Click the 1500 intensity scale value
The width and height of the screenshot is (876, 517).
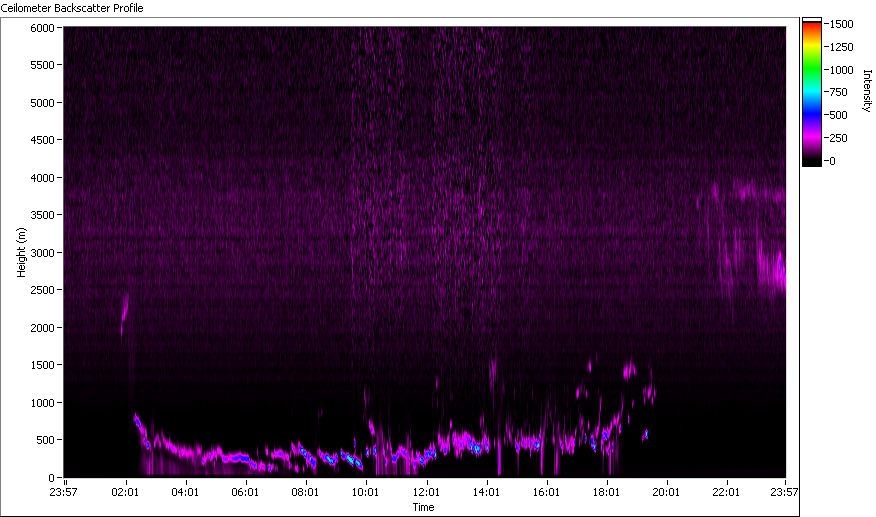(x=841, y=24)
